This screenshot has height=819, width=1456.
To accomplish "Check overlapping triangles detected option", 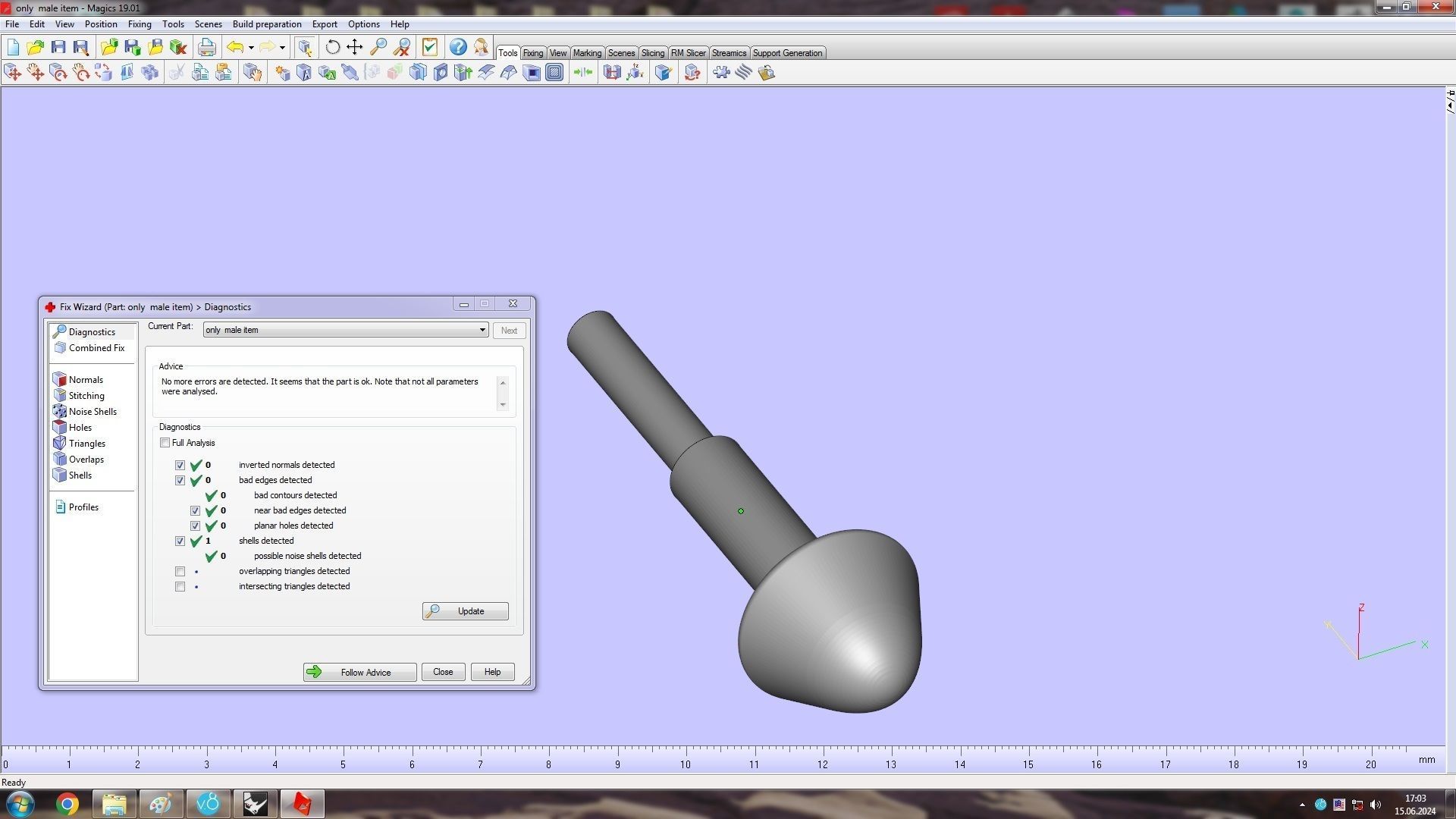I will click(180, 572).
